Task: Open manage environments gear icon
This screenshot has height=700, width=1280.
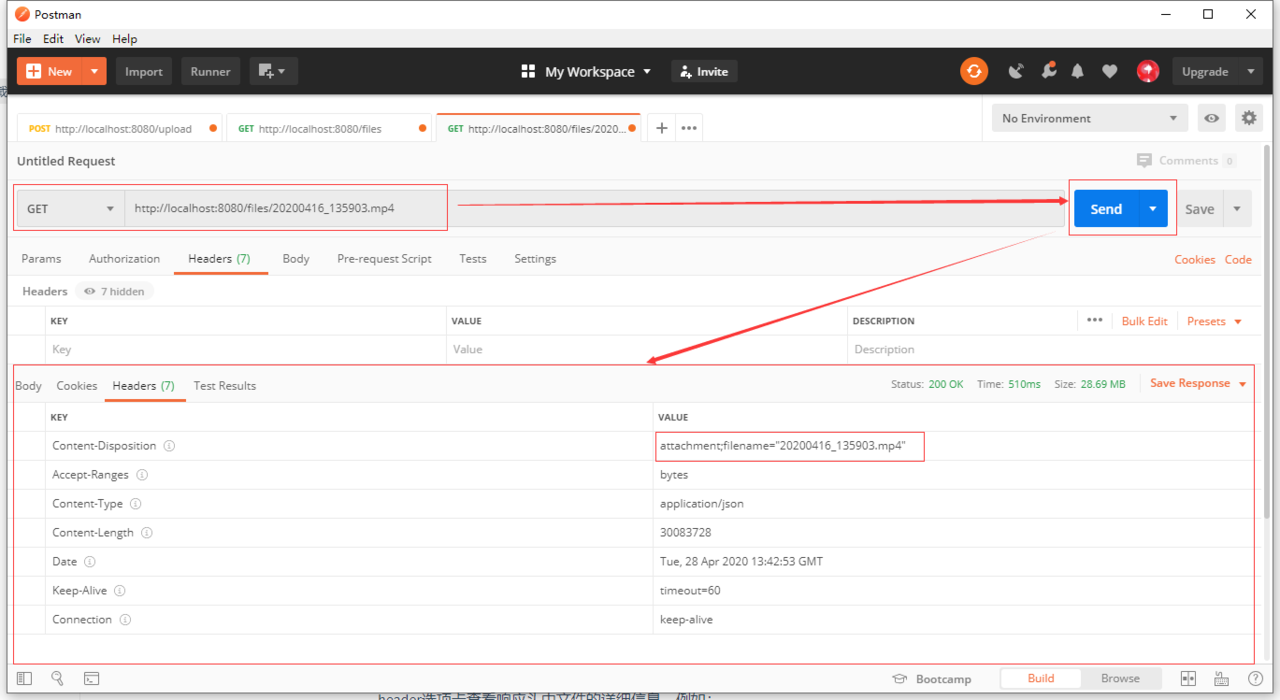Action: coord(1249,118)
